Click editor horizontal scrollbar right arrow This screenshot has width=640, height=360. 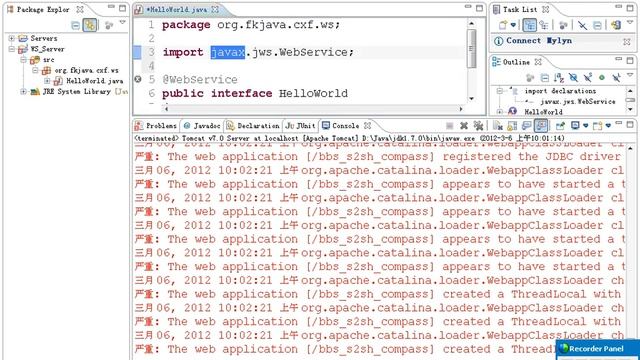pos(461,109)
